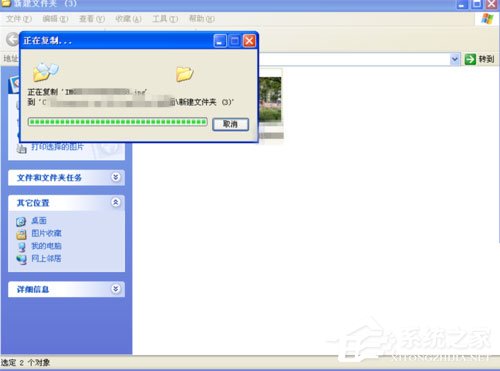Click the 我的电脑 computer icon
The image size is (500, 371).
click(21, 247)
